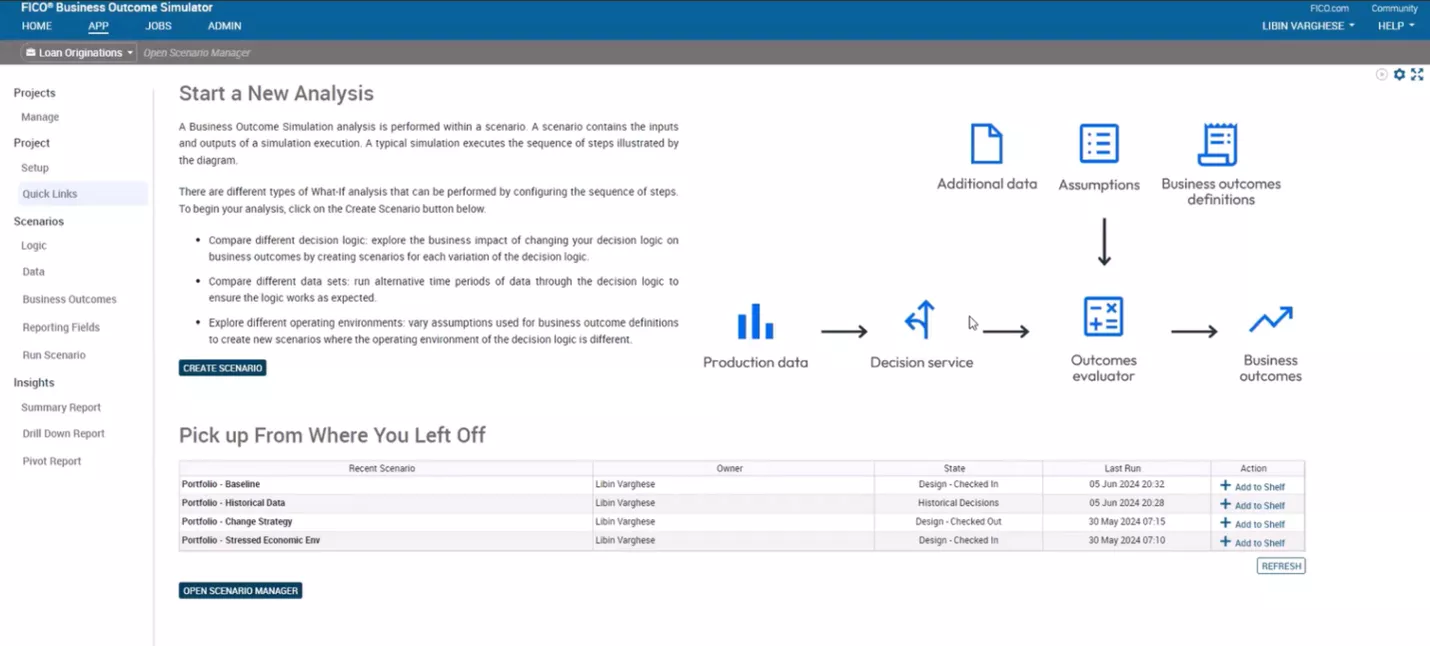1430x646 pixels.
Task: Select the APP menu item
Action: coord(98,26)
